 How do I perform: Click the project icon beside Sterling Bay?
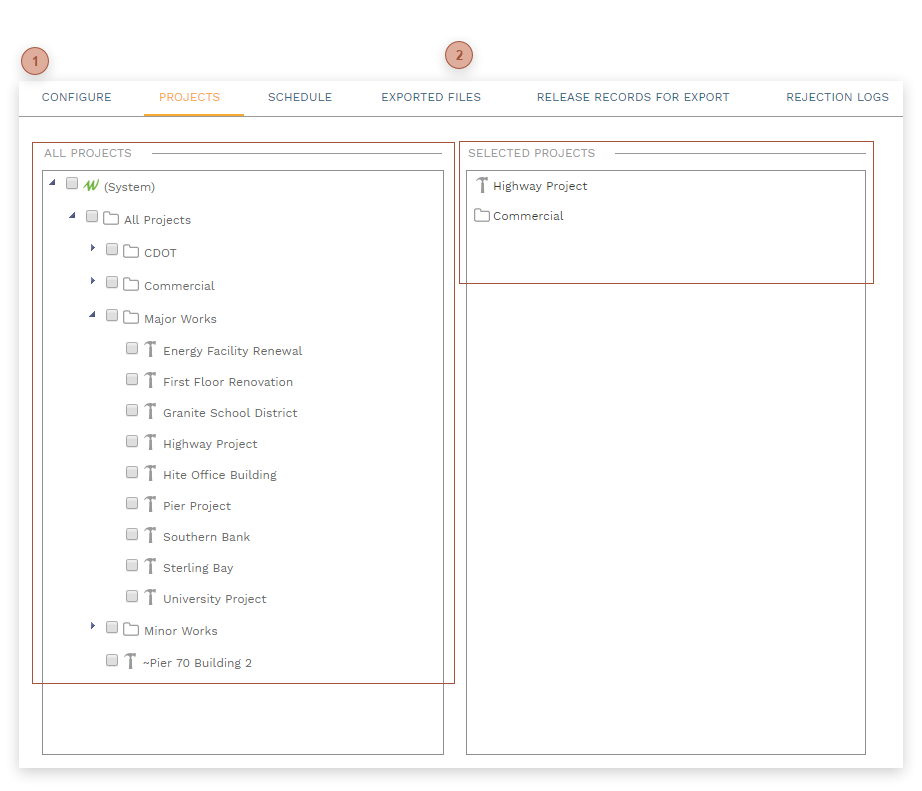[150, 567]
